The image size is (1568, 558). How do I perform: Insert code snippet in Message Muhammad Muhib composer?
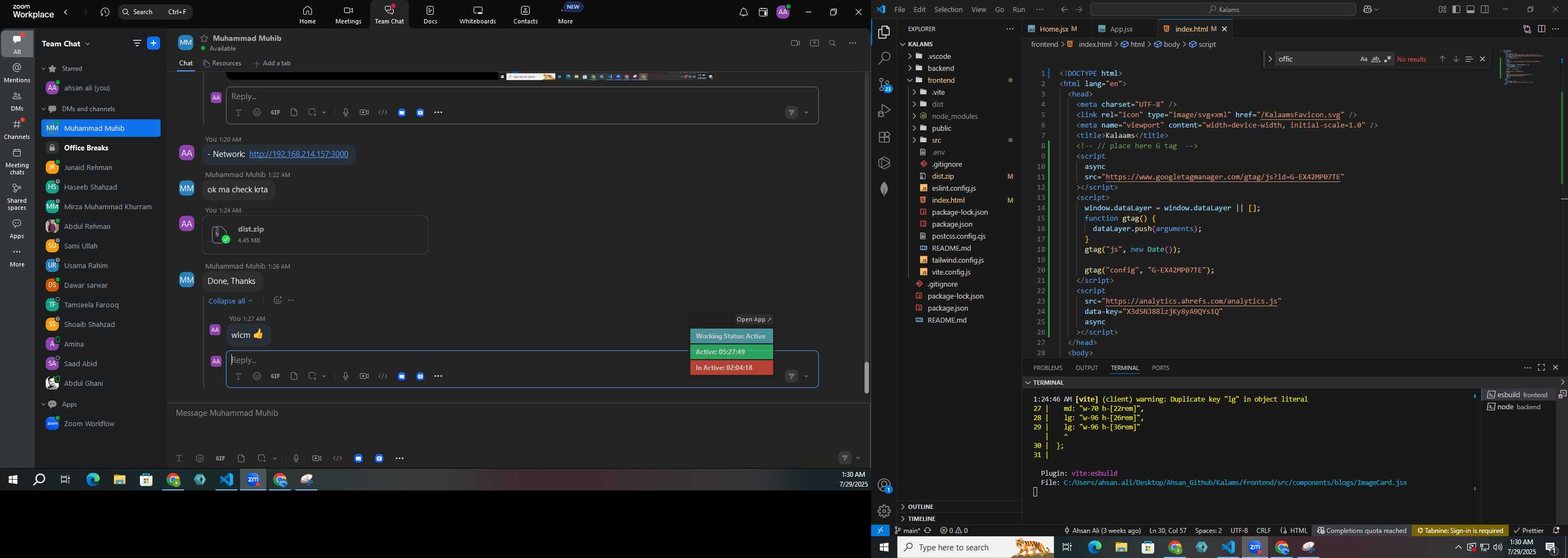338,458
